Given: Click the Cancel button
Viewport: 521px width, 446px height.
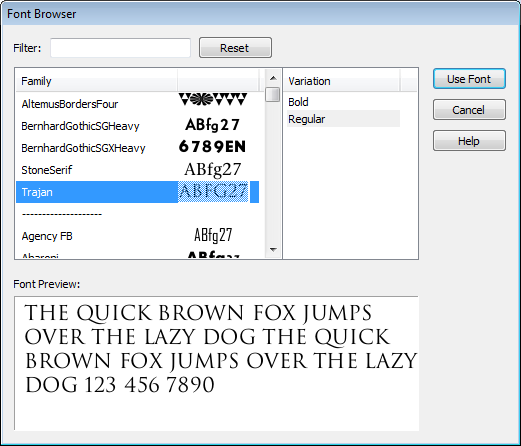Looking at the screenshot, I should (x=469, y=110).
